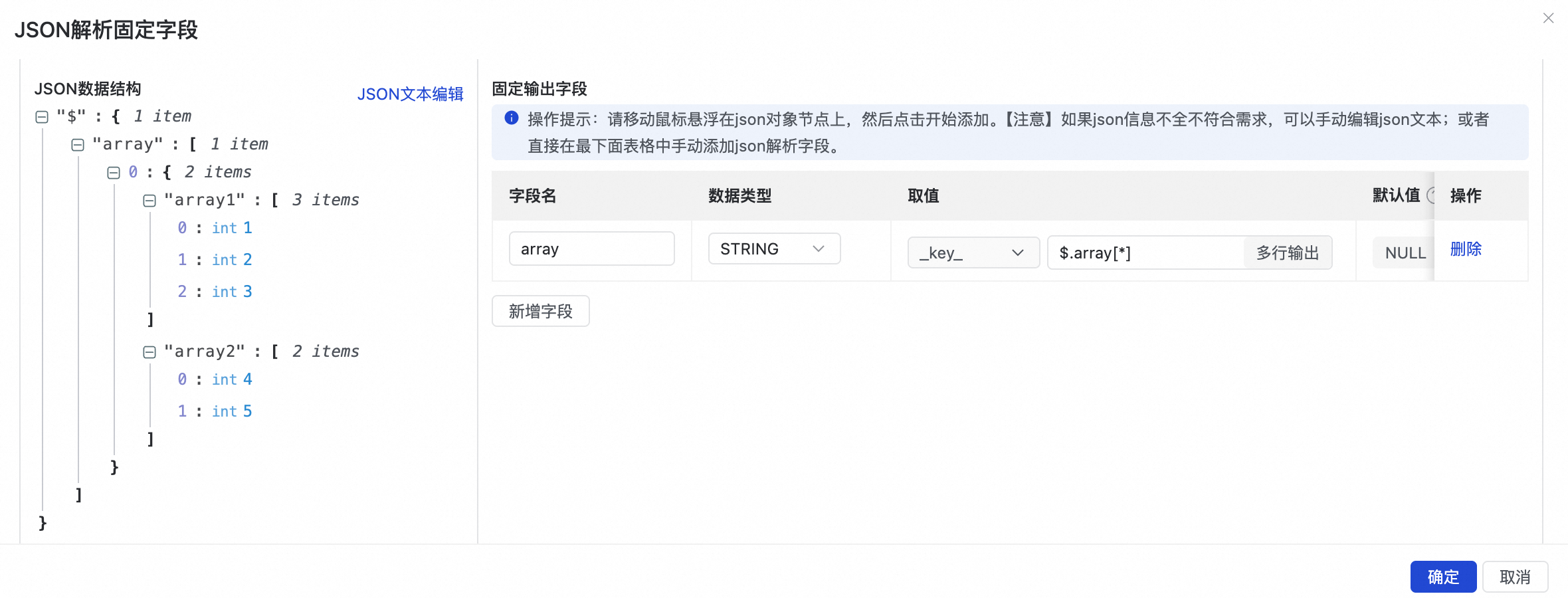Click the "array2" key label

(x=205, y=351)
